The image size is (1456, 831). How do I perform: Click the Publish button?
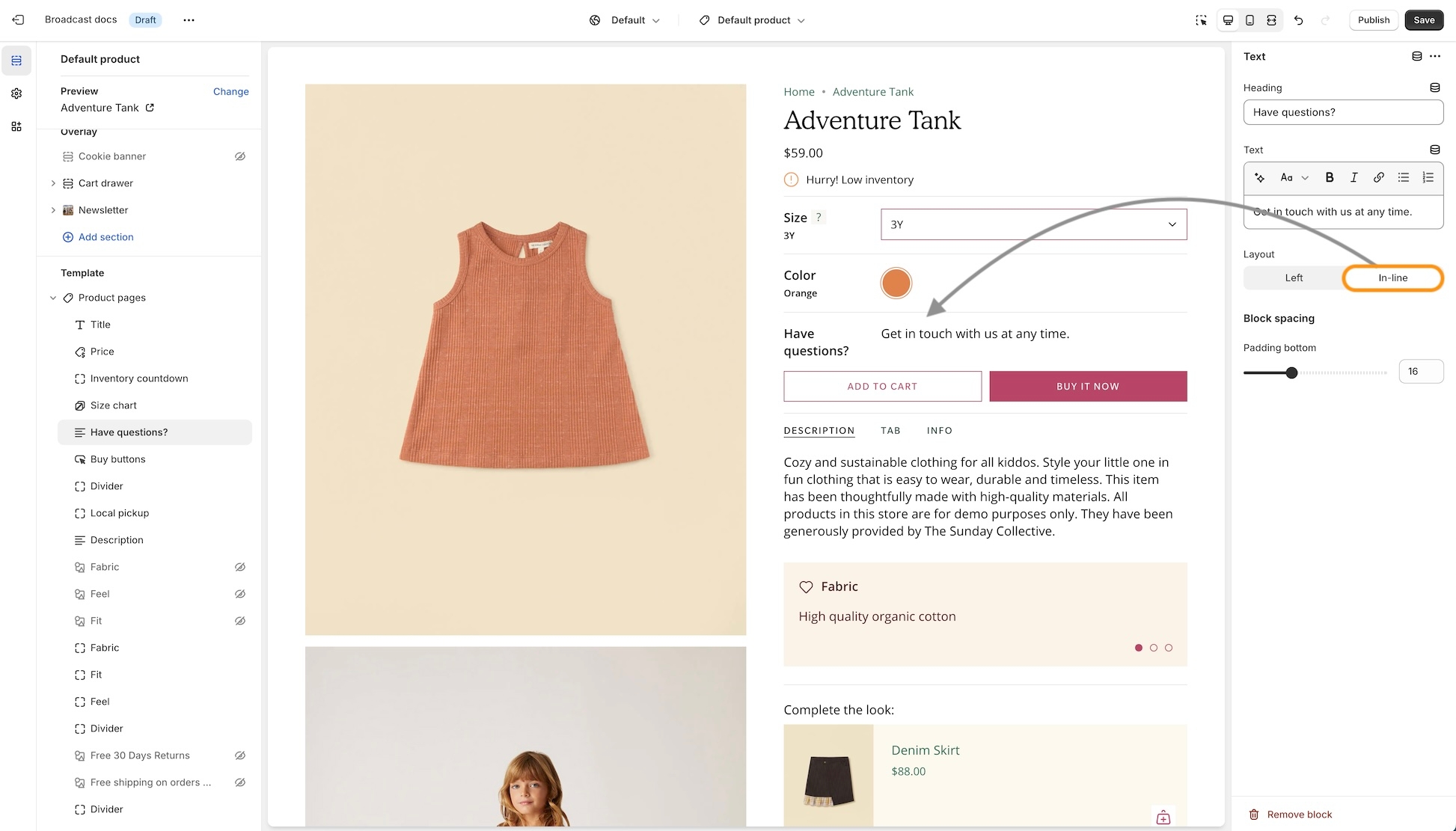pyautogui.click(x=1373, y=20)
